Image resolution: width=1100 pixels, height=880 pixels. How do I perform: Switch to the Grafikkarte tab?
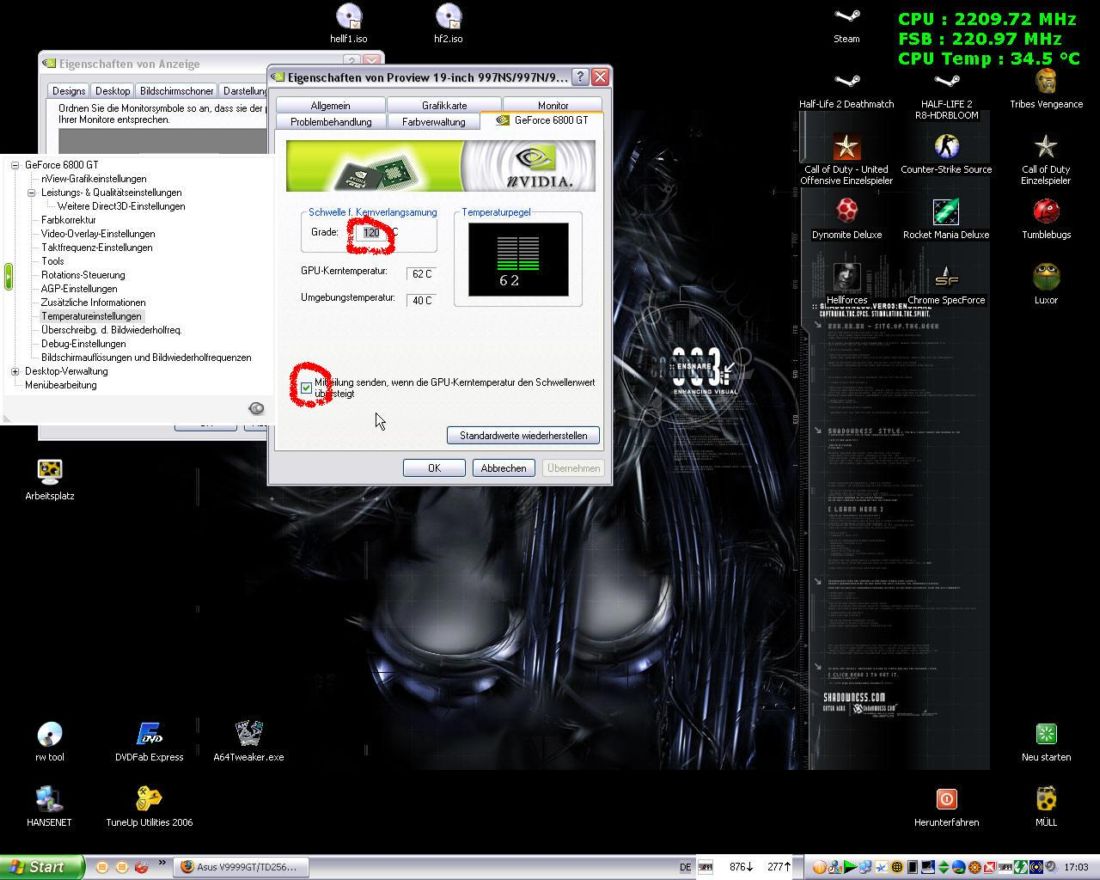(444, 105)
